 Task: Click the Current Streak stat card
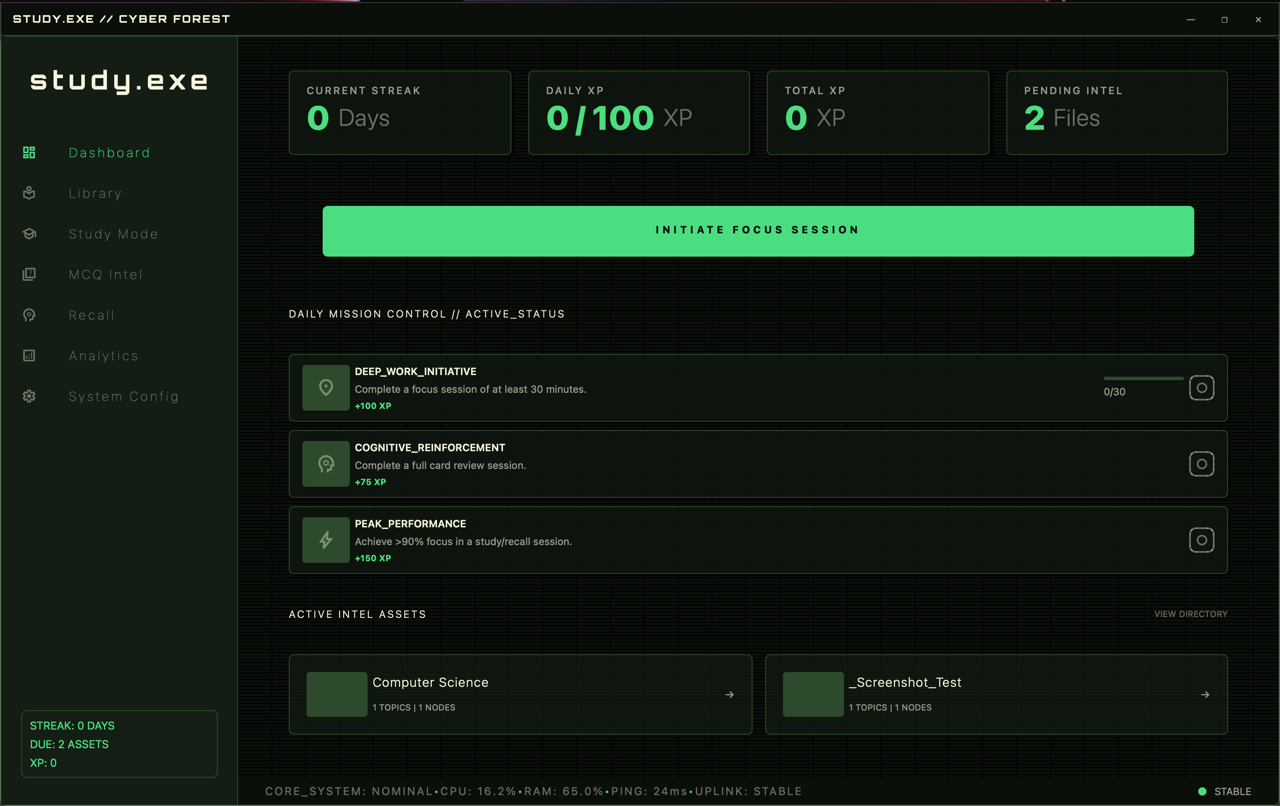tap(400, 113)
